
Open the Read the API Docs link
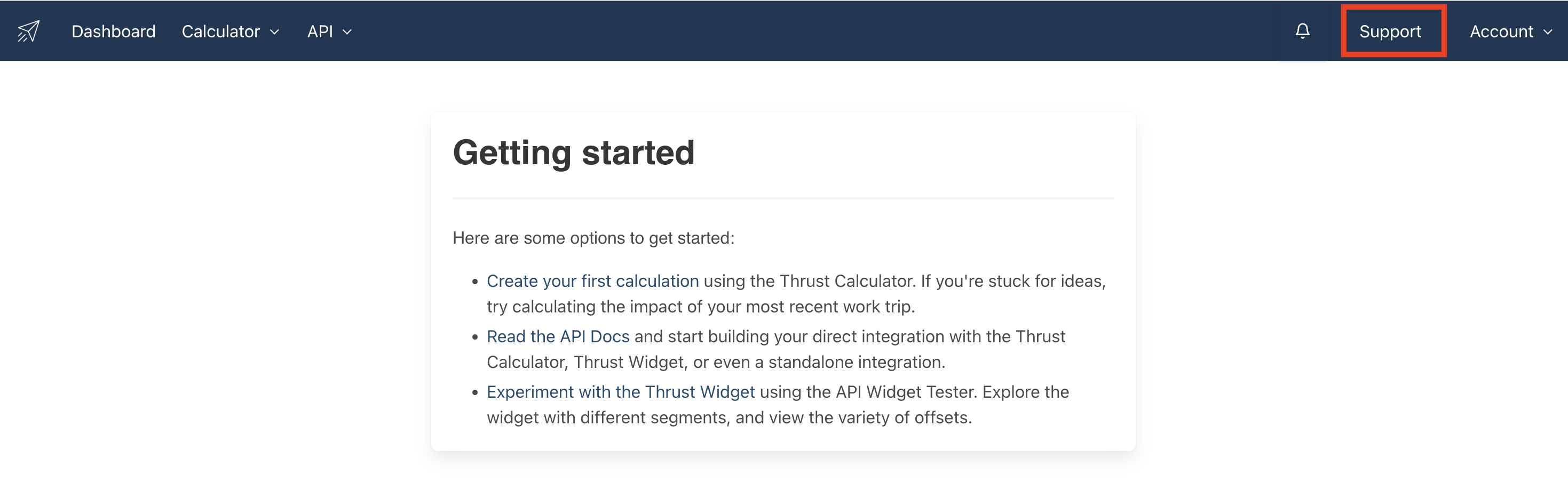click(558, 336)
